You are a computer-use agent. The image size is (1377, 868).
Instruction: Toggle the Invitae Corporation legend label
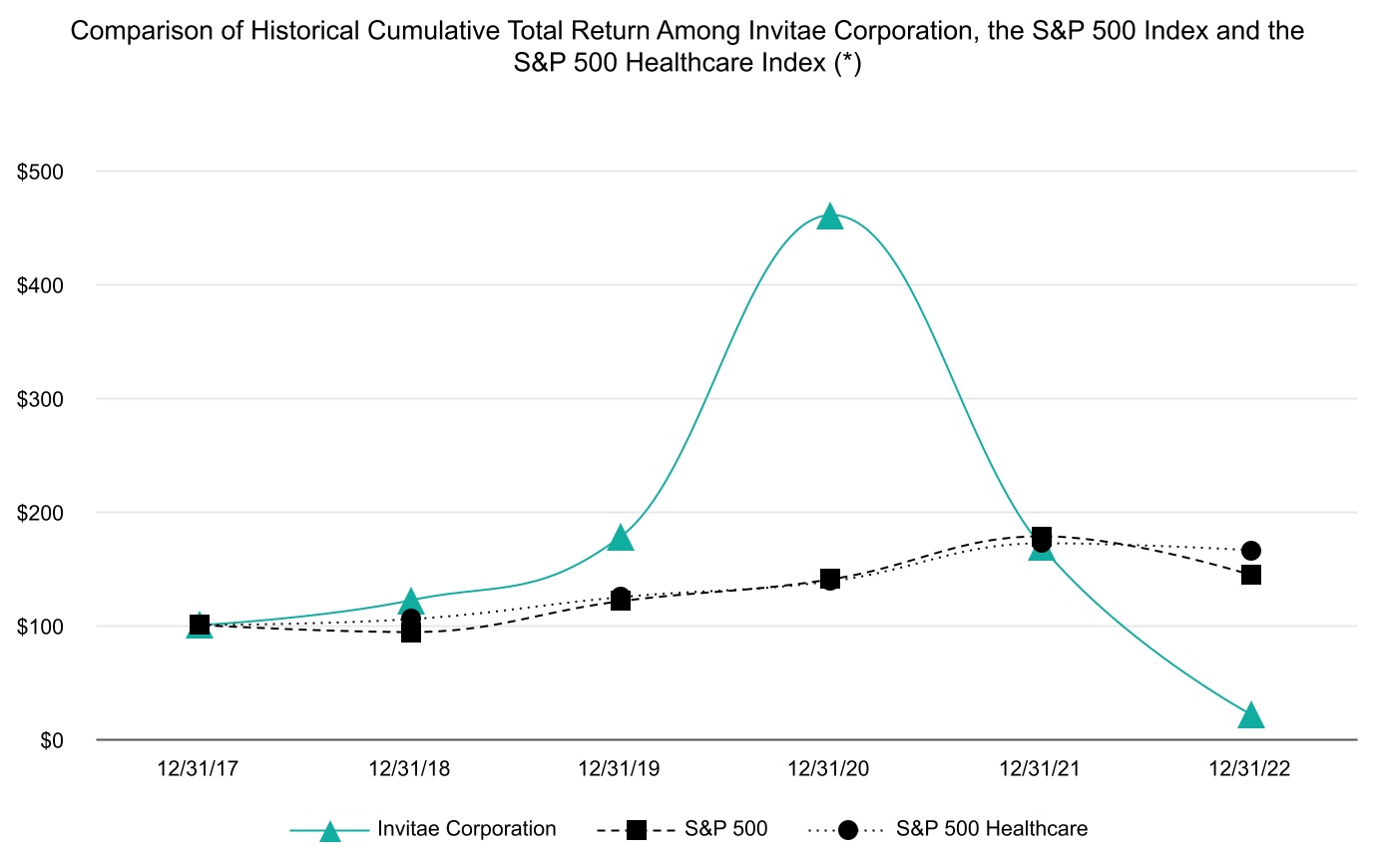coord(466,829)
